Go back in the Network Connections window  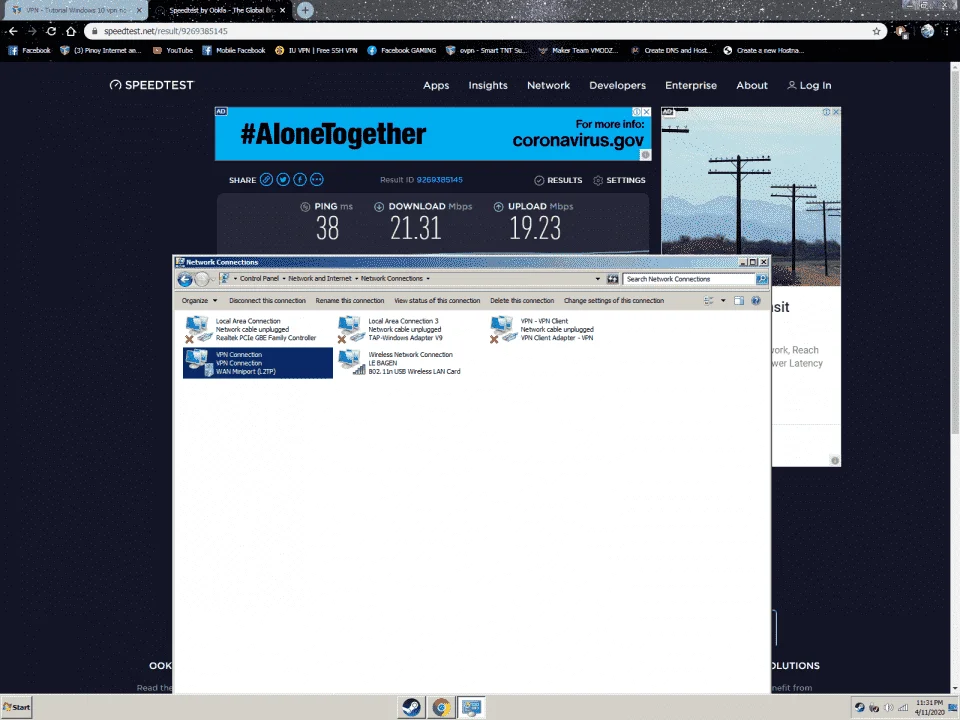tap(185, 279)
